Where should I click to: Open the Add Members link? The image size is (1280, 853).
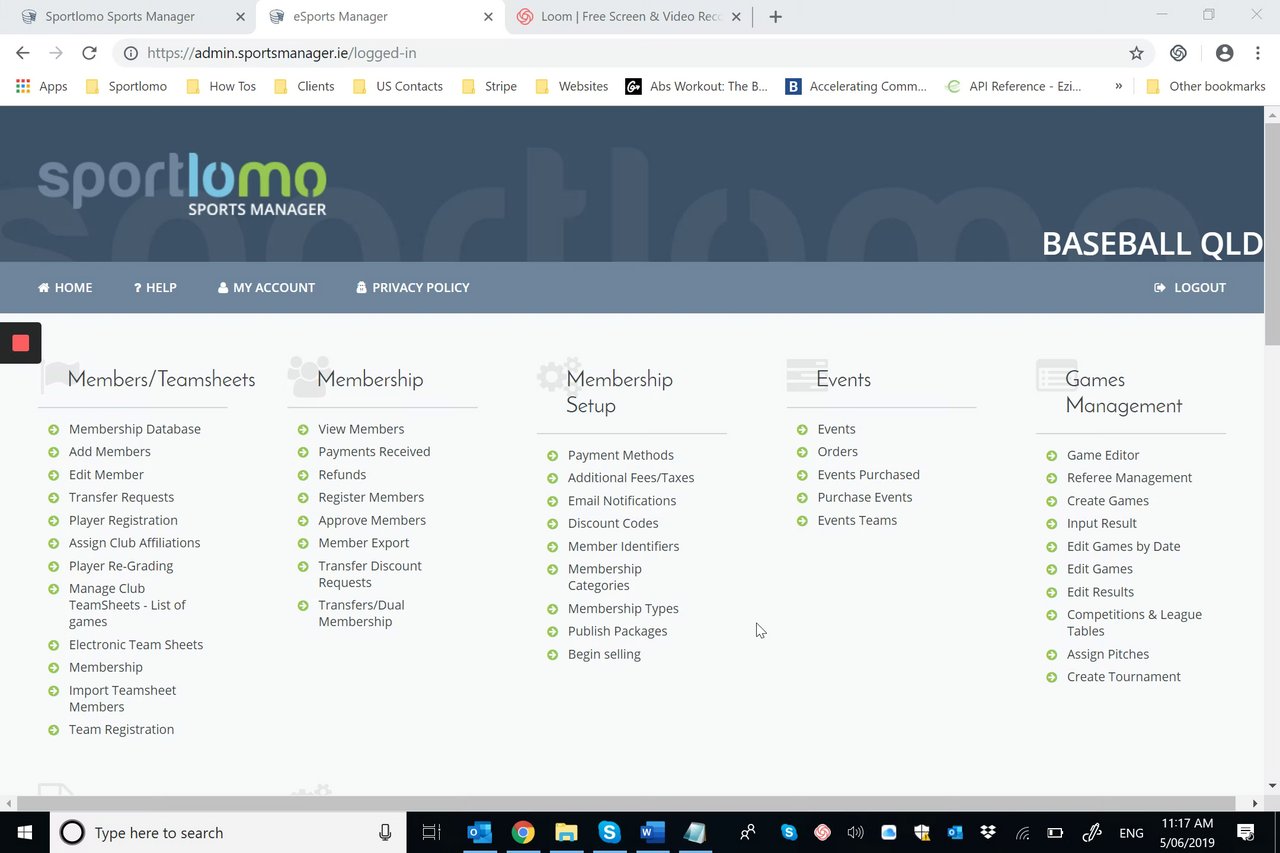point(109,452)
